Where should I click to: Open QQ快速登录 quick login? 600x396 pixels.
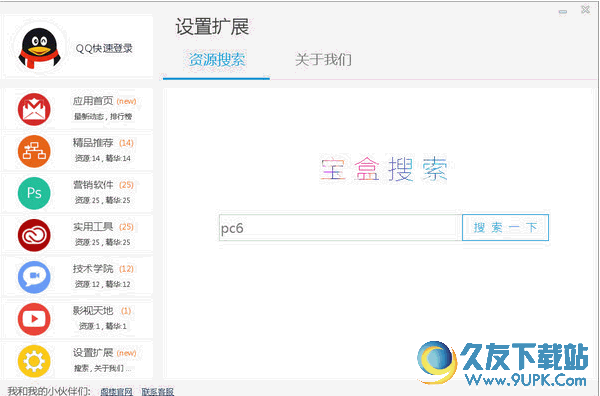coord(104,49)
